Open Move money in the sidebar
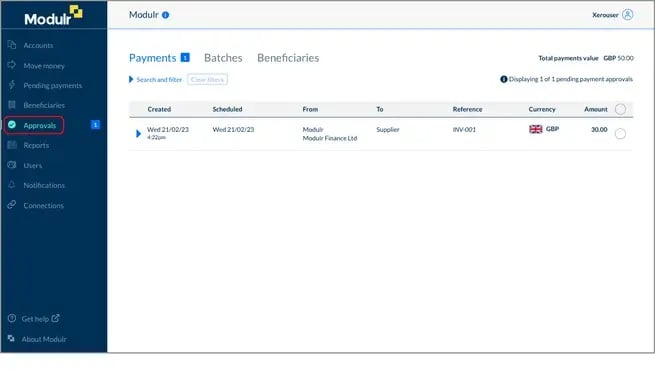This screenshot has width=655, height=372. [44, 66]
